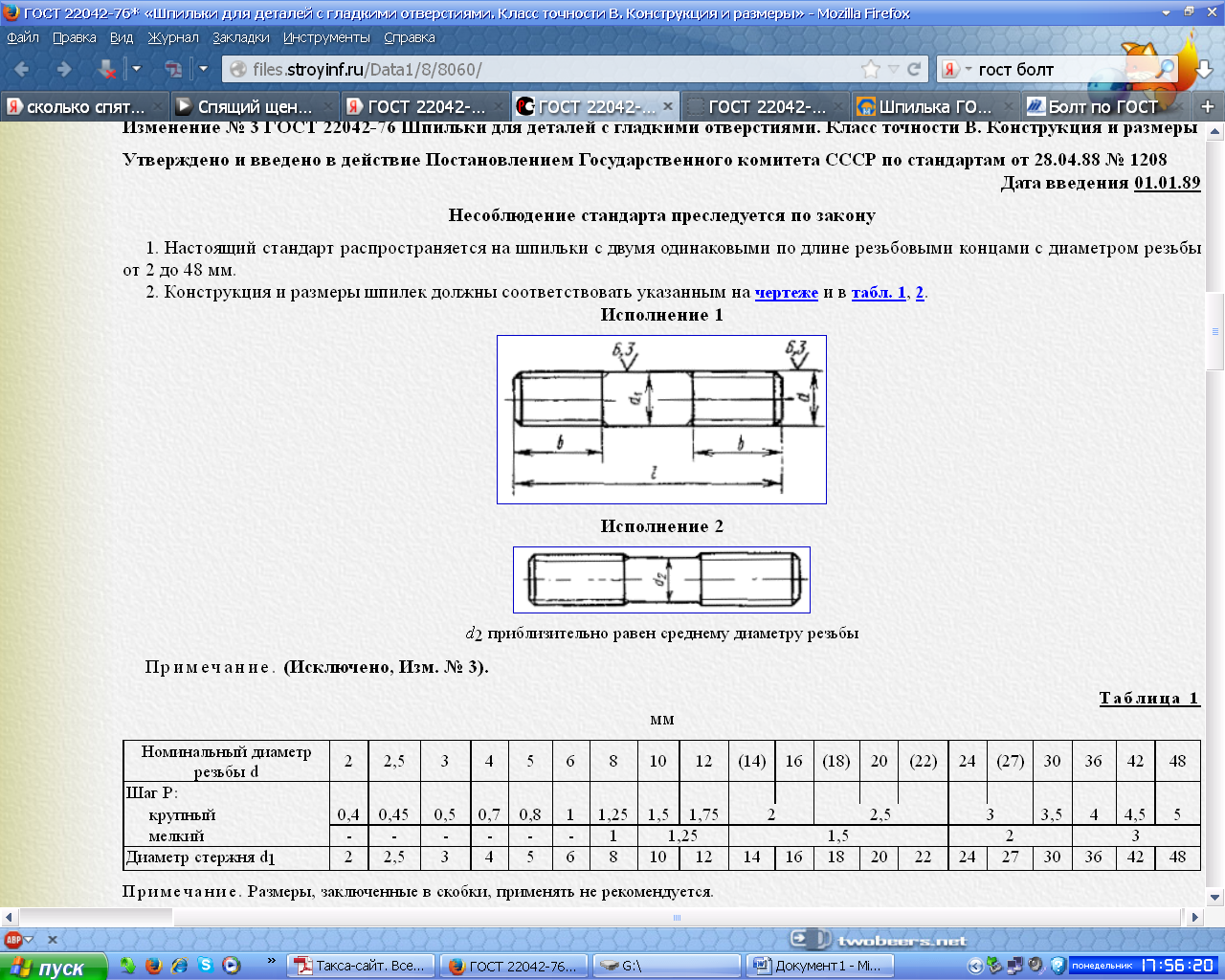
Task: Focus the address bar with files.stroyinf.ru URL
Action: point(555,69)
